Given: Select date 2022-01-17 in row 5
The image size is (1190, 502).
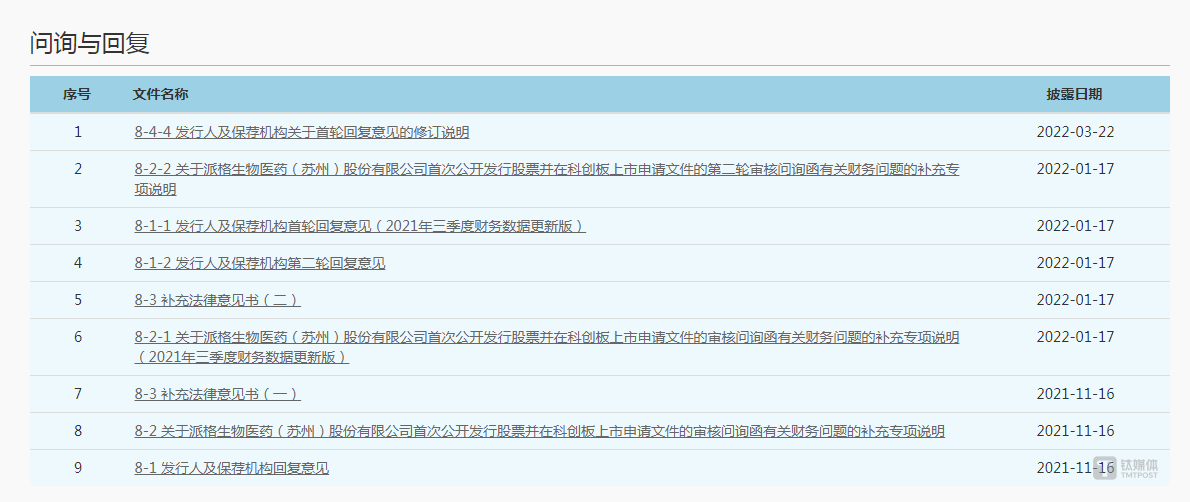Looking at the screenshot, I should [x=1075, y=300].
